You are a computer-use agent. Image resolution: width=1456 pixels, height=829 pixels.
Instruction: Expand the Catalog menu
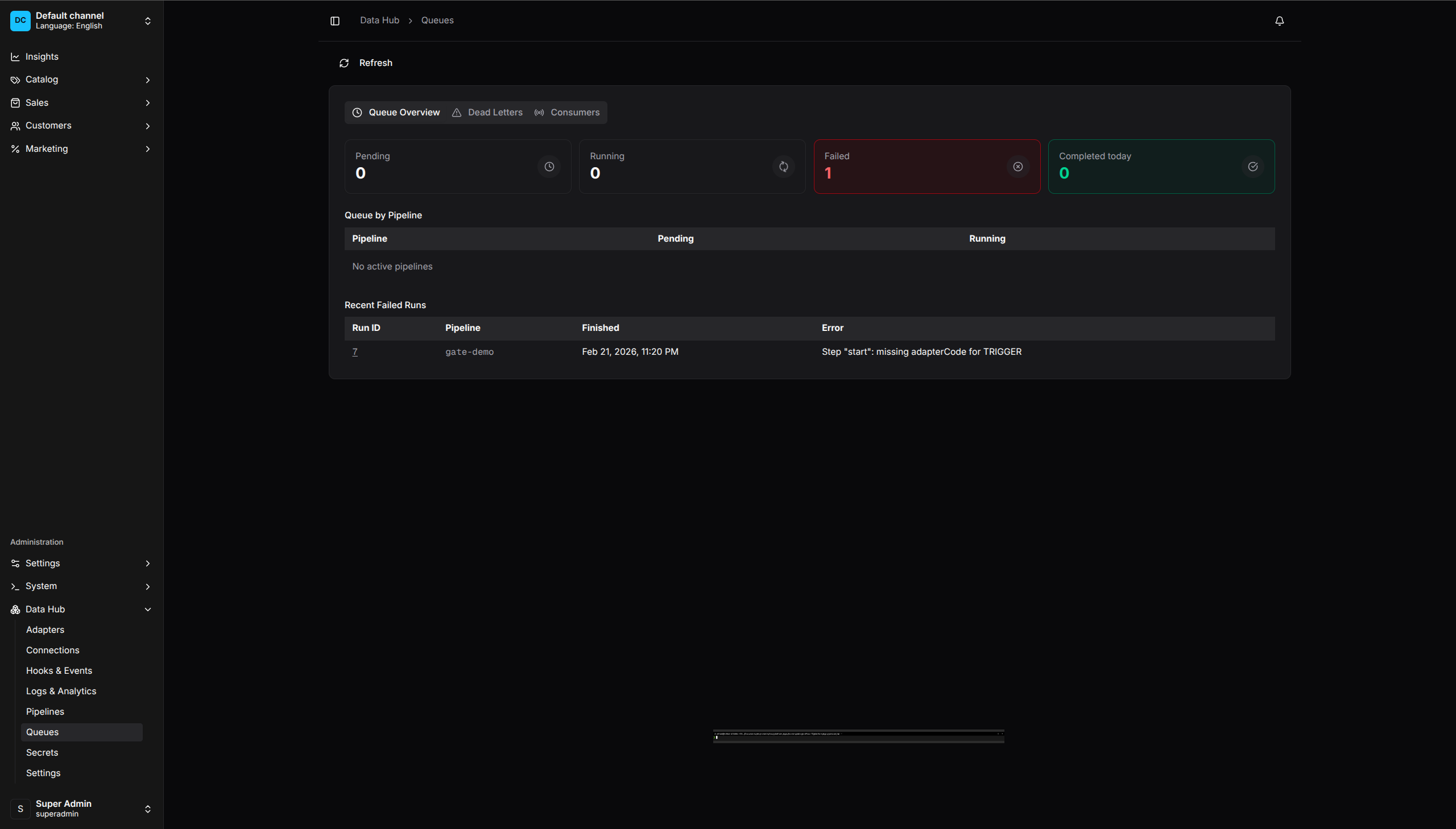[x=42, y=80]
